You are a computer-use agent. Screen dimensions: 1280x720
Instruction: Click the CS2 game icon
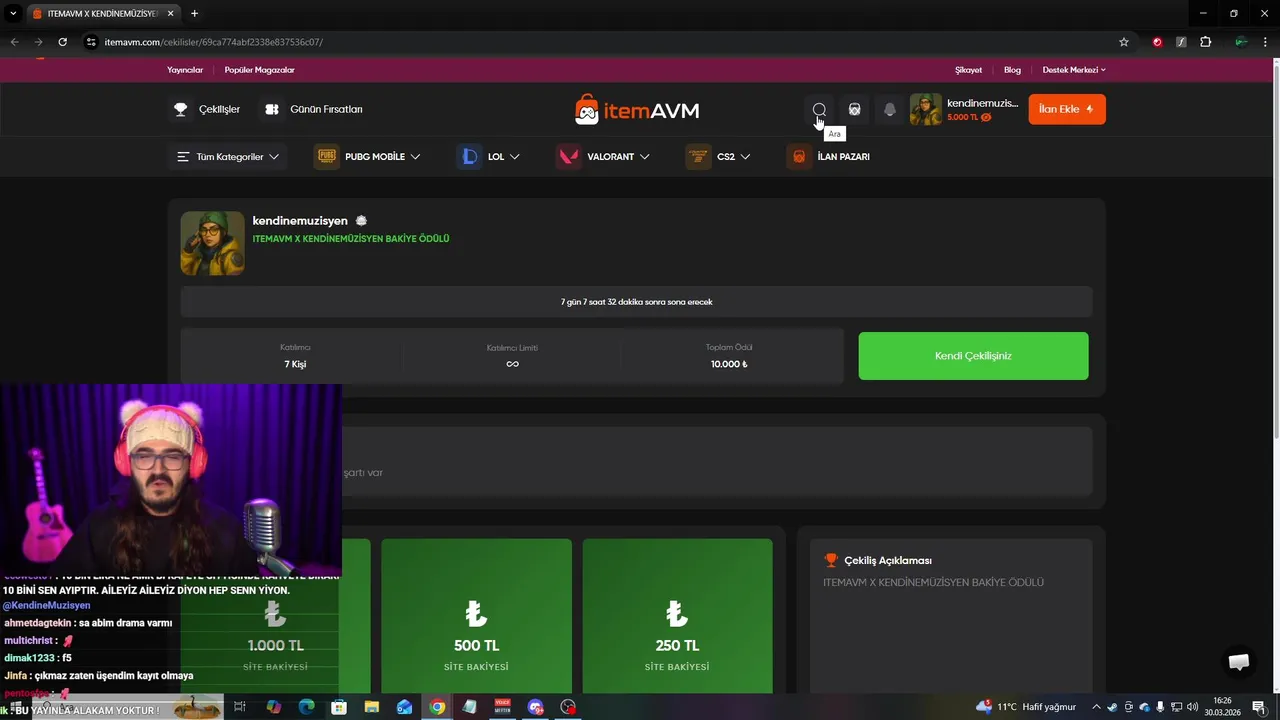(698, 157)
